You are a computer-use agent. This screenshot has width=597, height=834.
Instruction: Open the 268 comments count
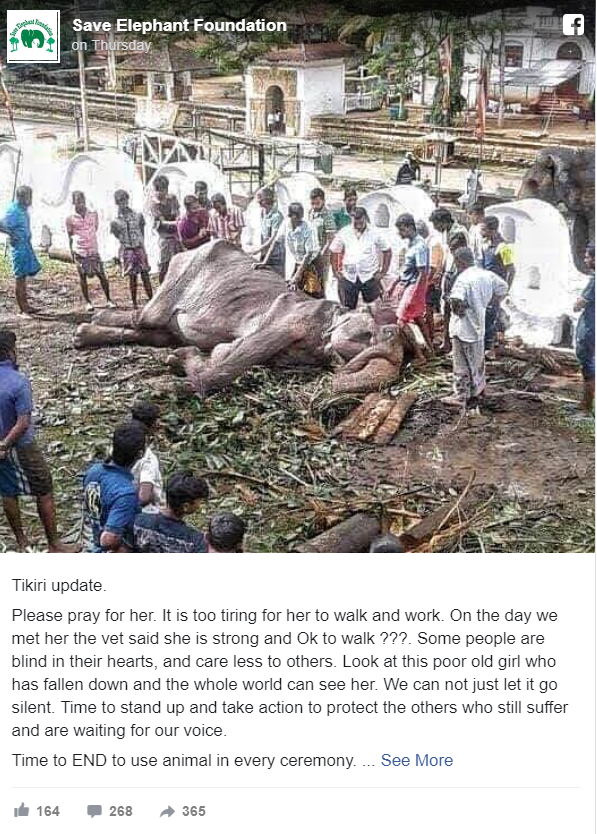point(121,811)
